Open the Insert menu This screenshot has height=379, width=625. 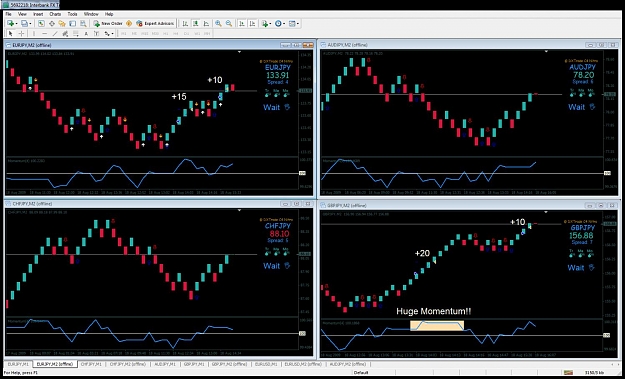(38, 14)
